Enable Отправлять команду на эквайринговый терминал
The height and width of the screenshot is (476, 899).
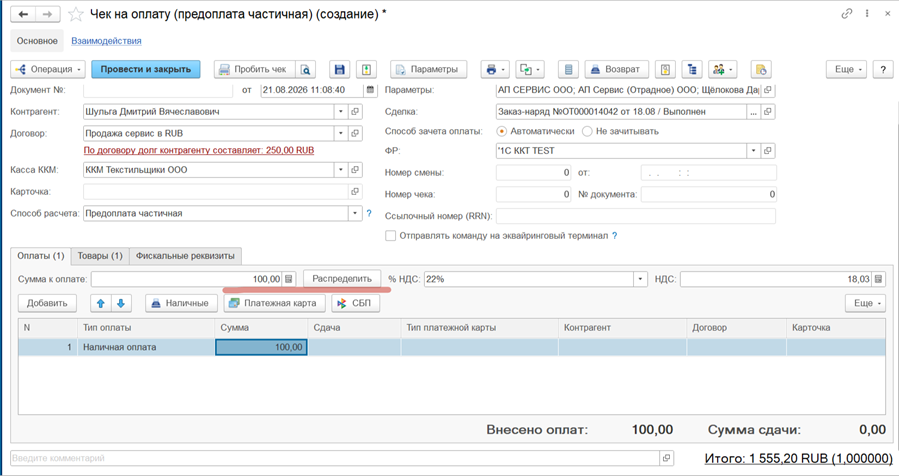(x=390, y=236)
